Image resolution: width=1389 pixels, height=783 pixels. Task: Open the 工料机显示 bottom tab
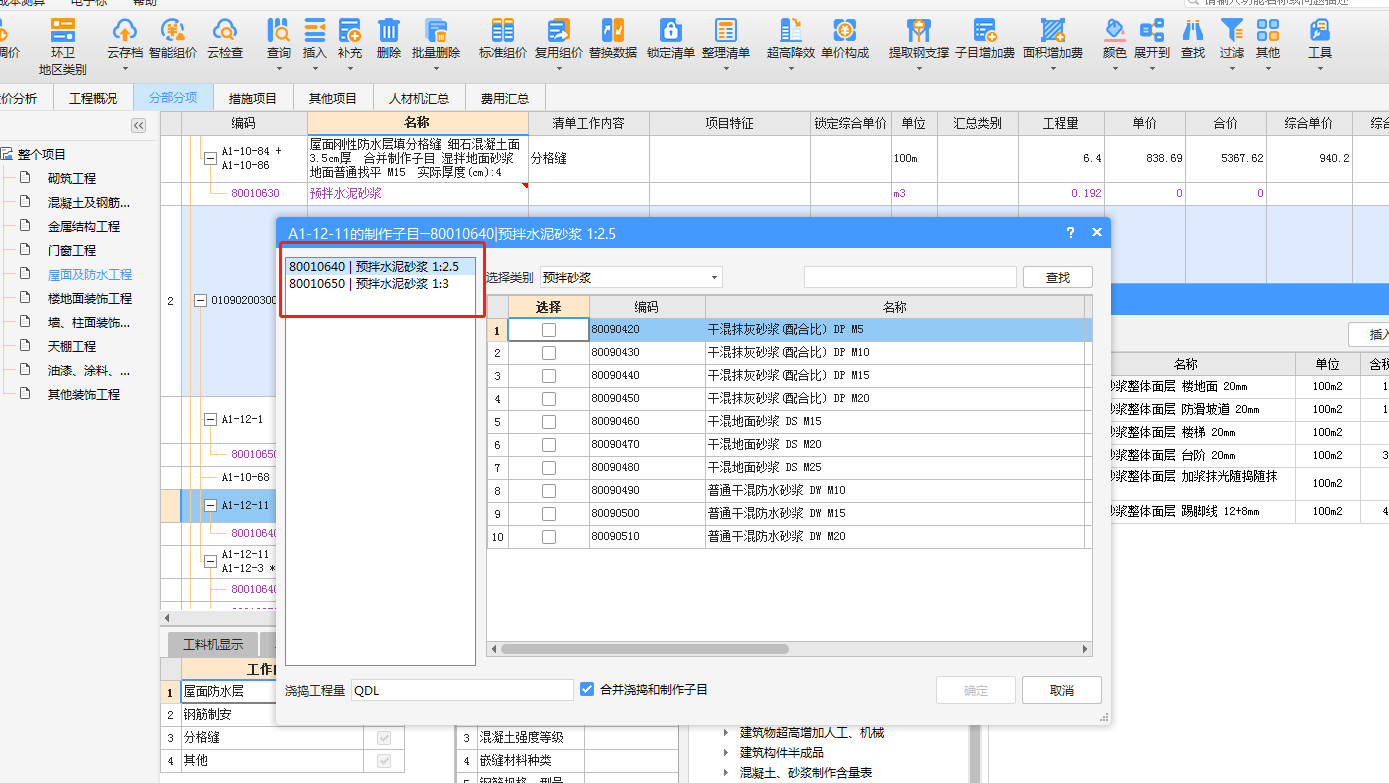[213, 645]
